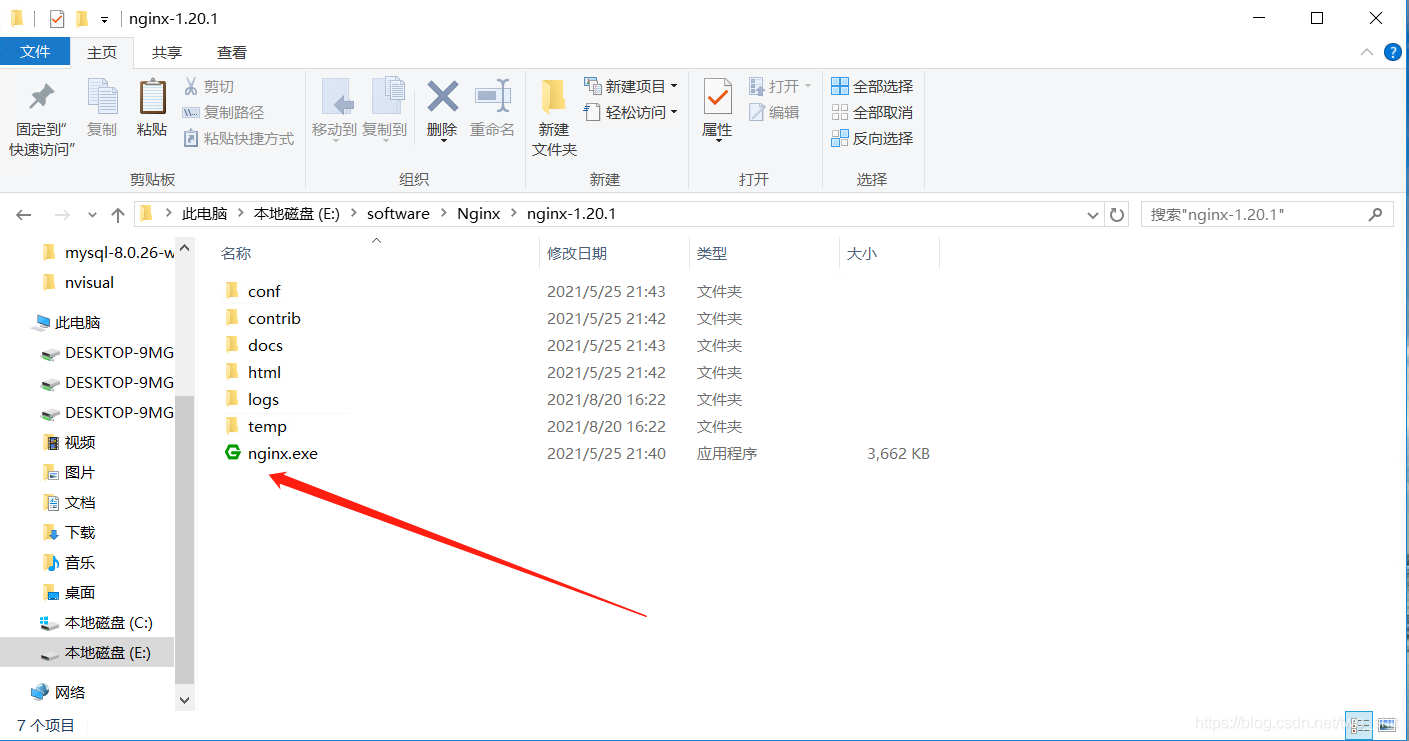
Task: Open recent locations dropdown arrow
Action: pyautogui.click(x=92, y=215)
